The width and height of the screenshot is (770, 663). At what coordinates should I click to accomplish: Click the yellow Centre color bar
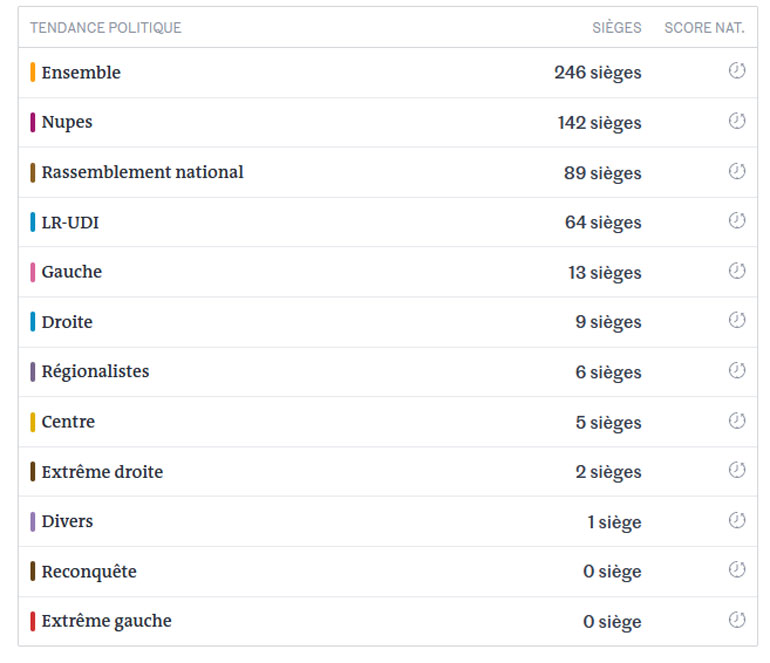tap(33, 422)
